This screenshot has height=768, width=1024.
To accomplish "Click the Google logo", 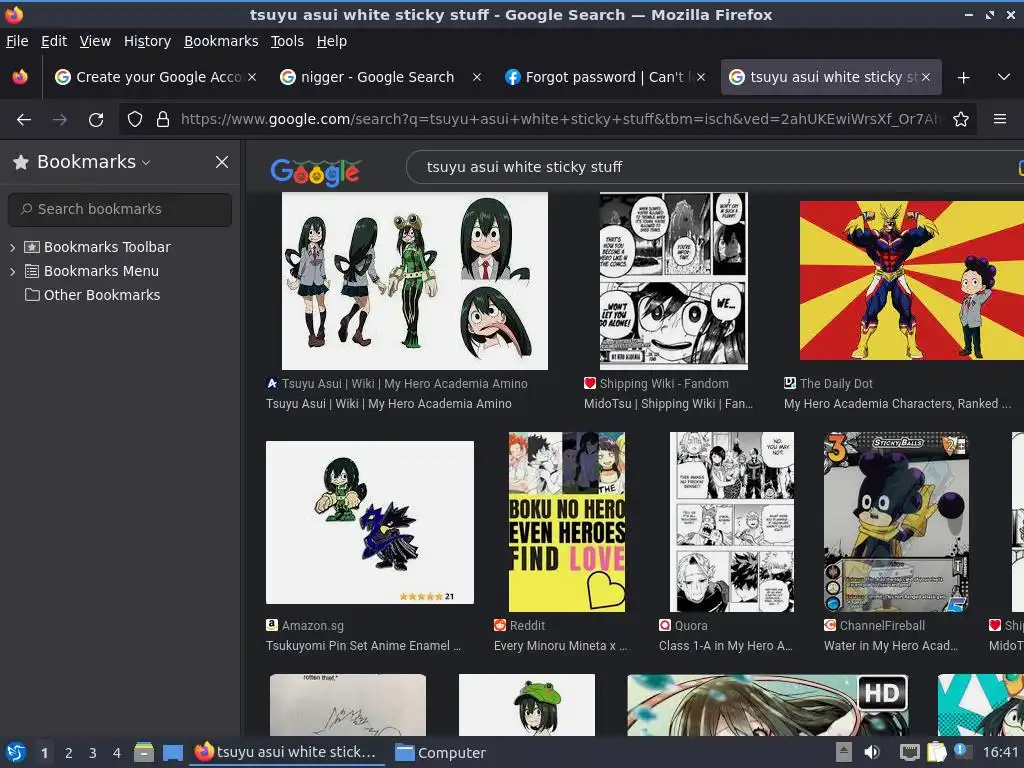I will coord(315,172).
